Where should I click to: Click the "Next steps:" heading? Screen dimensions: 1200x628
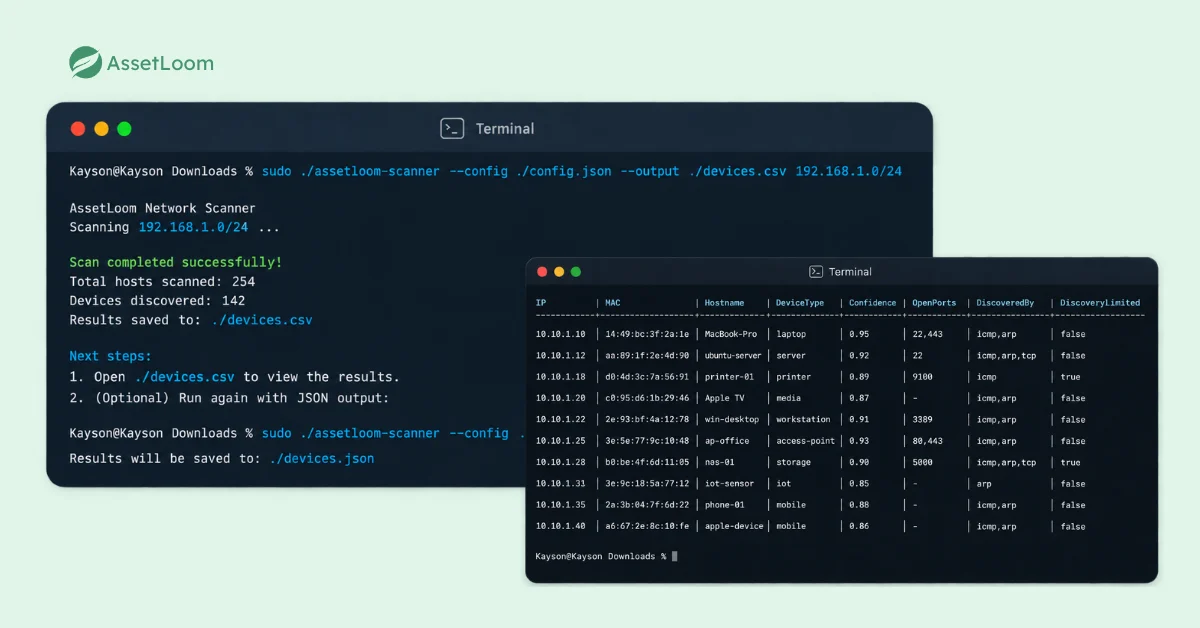tap(111, 356)
